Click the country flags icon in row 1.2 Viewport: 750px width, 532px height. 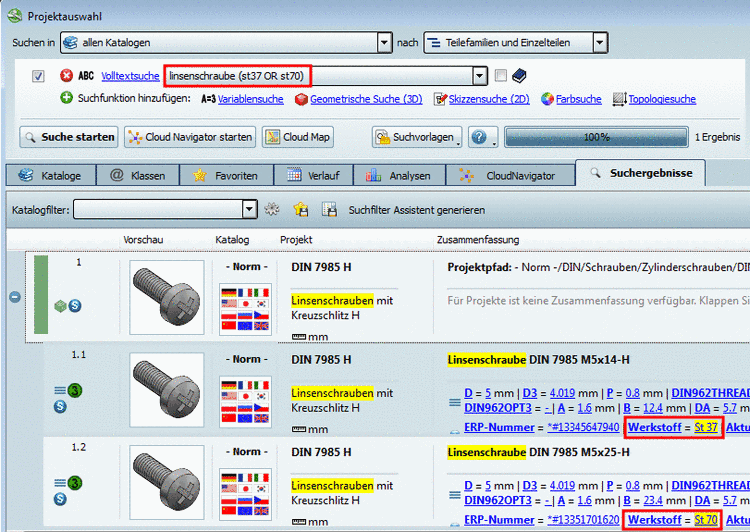coord(245,494)
